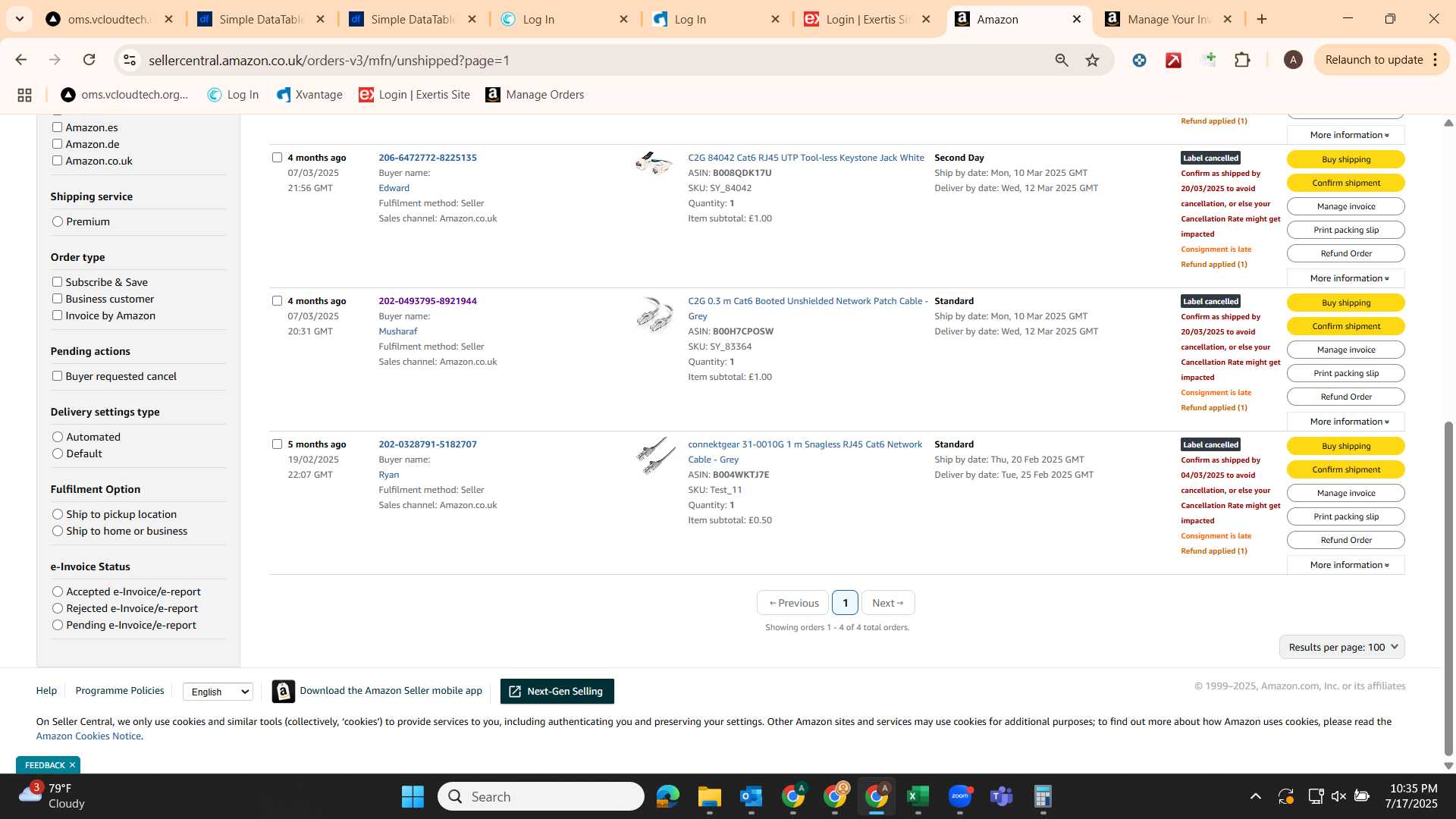Open Outlook from taskbar
This screenshot has height=819, width=1456.
(752, 796)
